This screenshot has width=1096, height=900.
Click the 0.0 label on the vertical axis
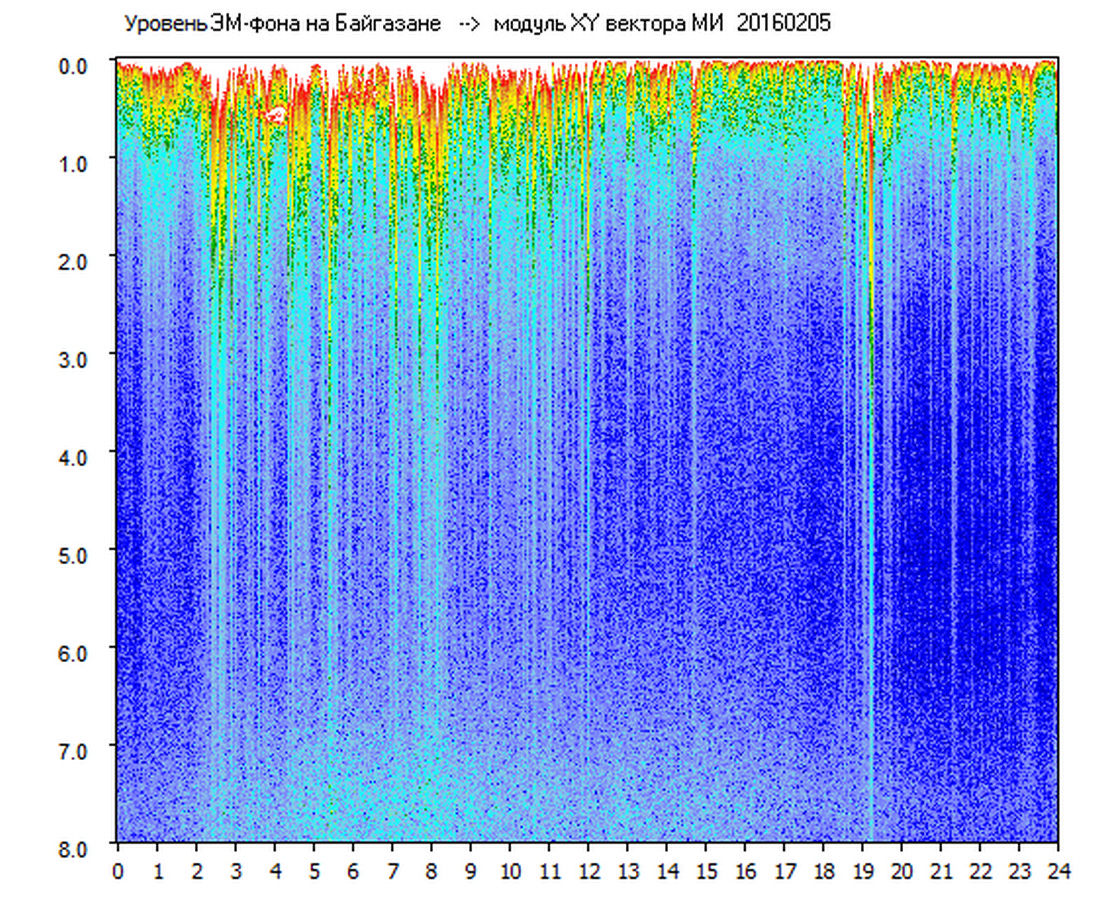pos(76,64)
